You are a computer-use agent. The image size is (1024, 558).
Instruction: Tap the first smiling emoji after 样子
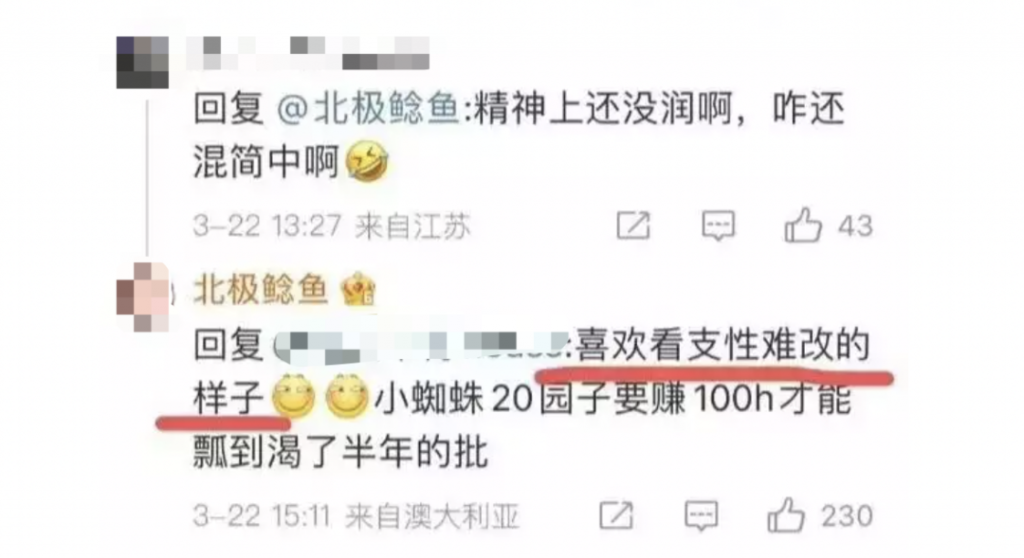tap(293, 396)
